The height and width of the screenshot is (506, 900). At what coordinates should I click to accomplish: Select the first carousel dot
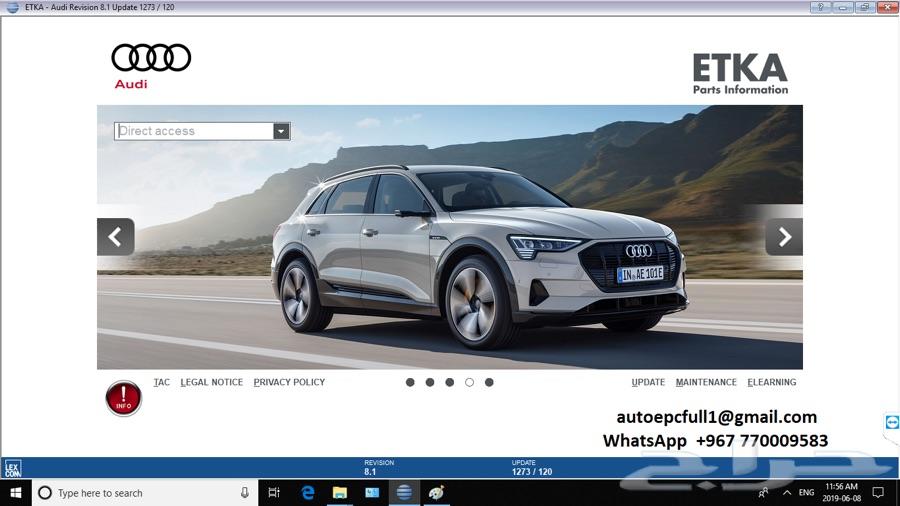point(410,382)
